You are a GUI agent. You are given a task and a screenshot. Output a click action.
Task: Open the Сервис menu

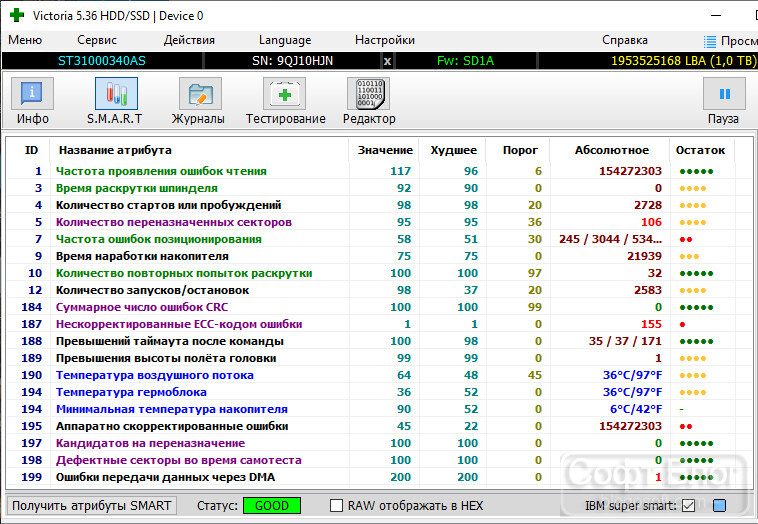97,40
